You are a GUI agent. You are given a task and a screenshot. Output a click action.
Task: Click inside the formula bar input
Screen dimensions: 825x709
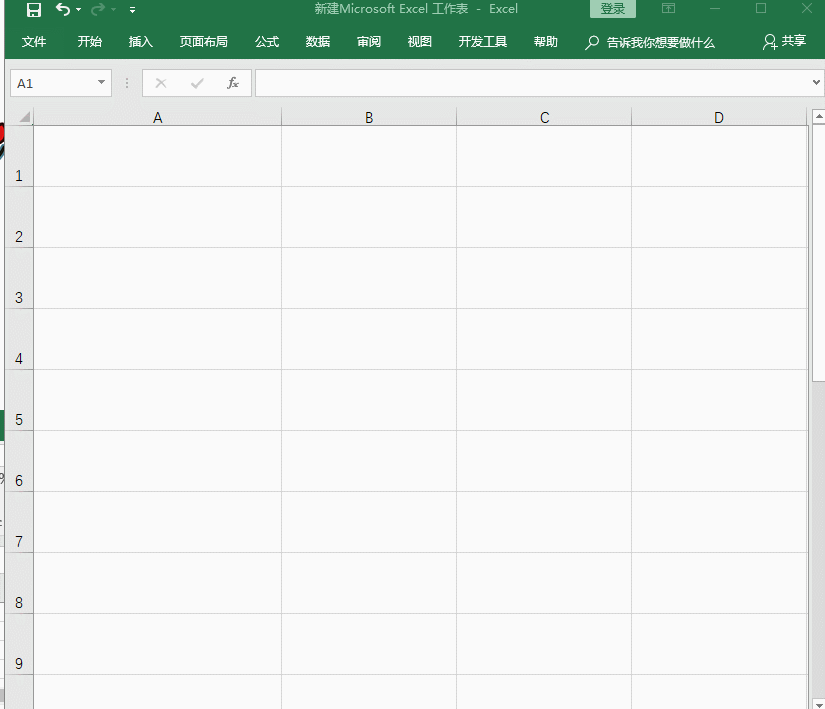click(531, 83)
